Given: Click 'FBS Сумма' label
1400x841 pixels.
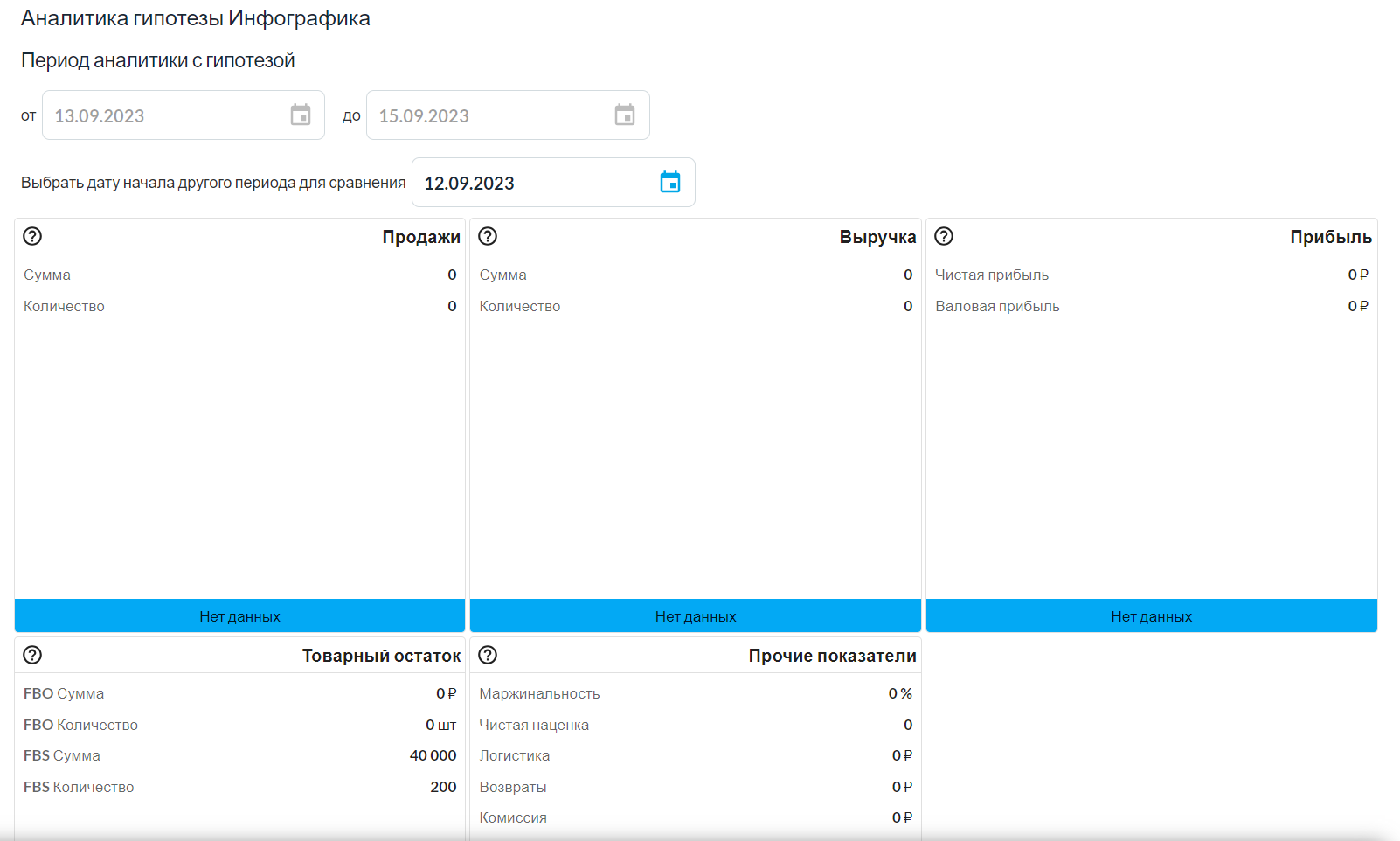Looking at the screenshot, I should point(62,755).
